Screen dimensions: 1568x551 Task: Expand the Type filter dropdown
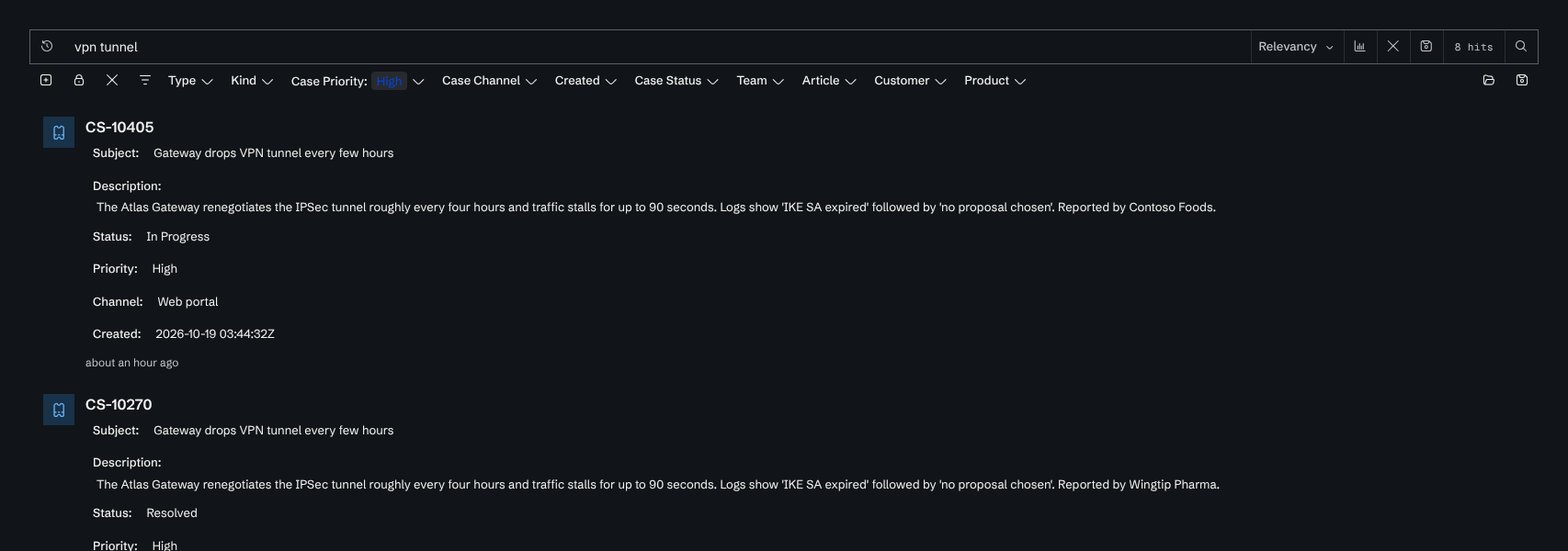[190, 81]
